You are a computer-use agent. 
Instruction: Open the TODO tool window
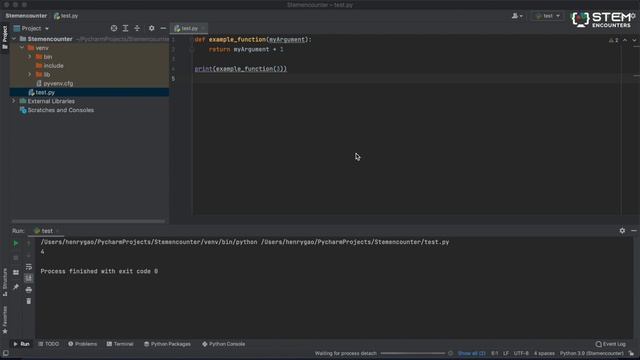(x=49, y=344)
